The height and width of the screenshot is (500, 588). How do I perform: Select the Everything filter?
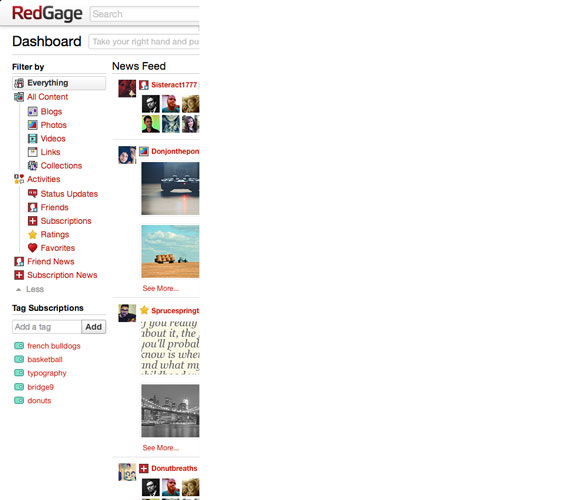[59, 83]
